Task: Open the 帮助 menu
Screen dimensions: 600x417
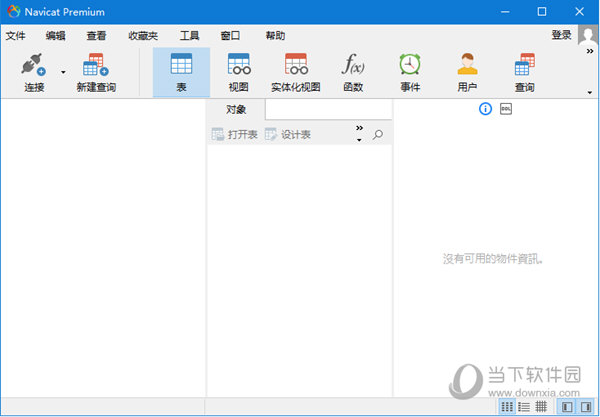Action: pos(275,36)
